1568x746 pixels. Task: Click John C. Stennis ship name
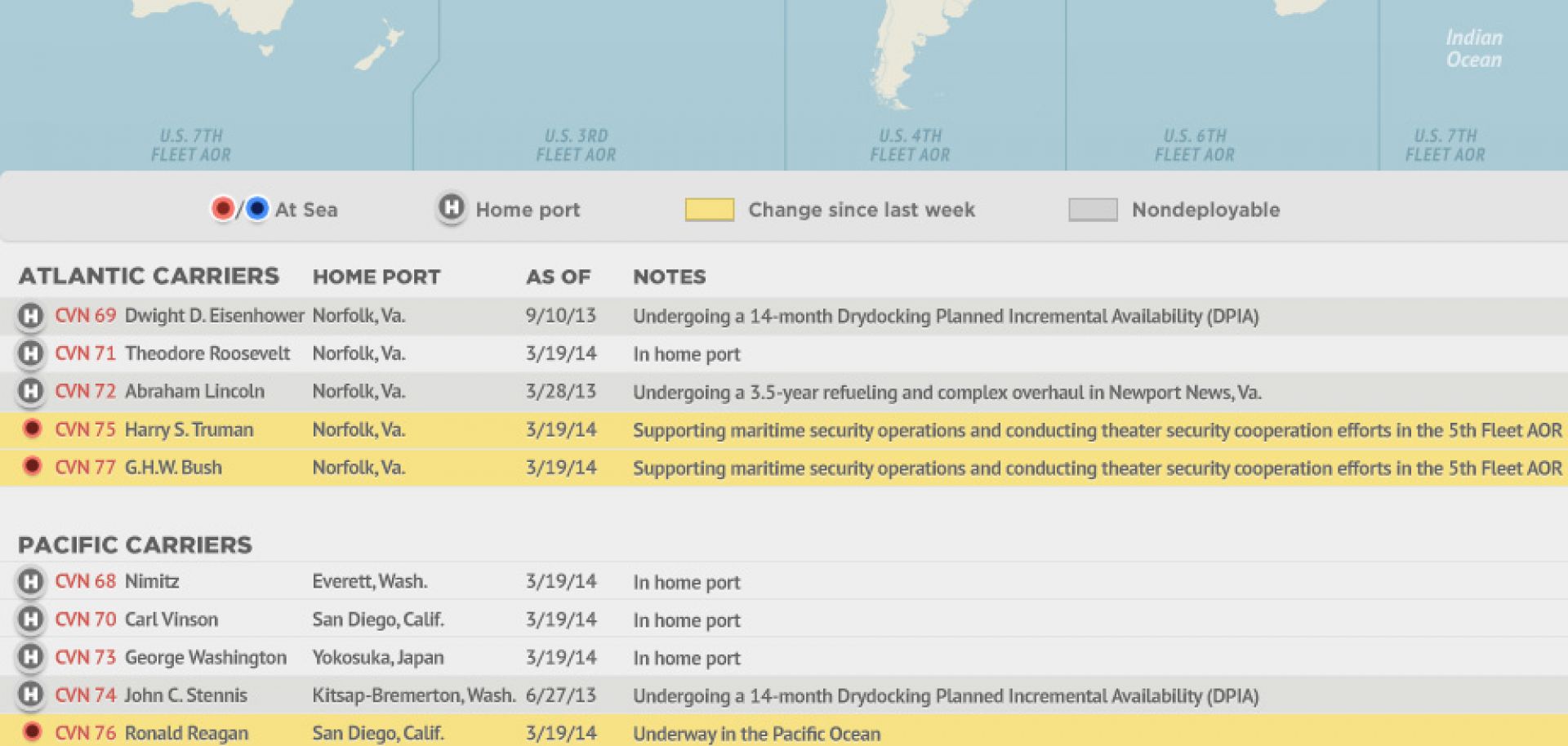[x=185, y=695]
